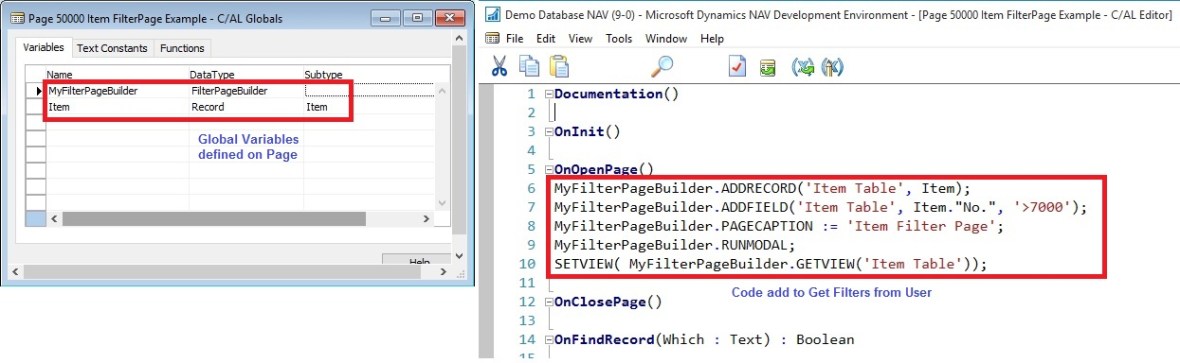Select the FilterPageBuilder DataType cell

tap(246, 90)
